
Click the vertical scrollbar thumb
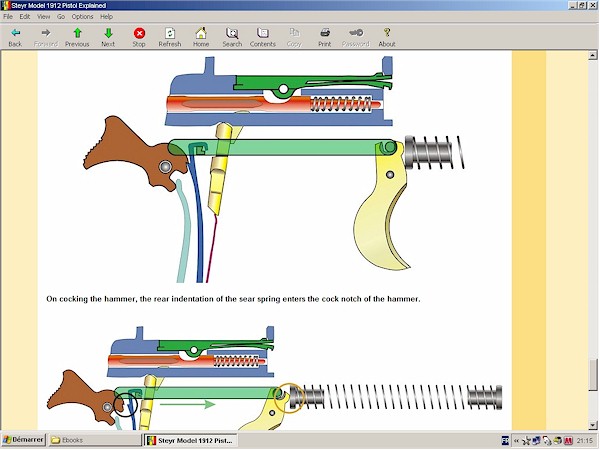pos(593,375)
